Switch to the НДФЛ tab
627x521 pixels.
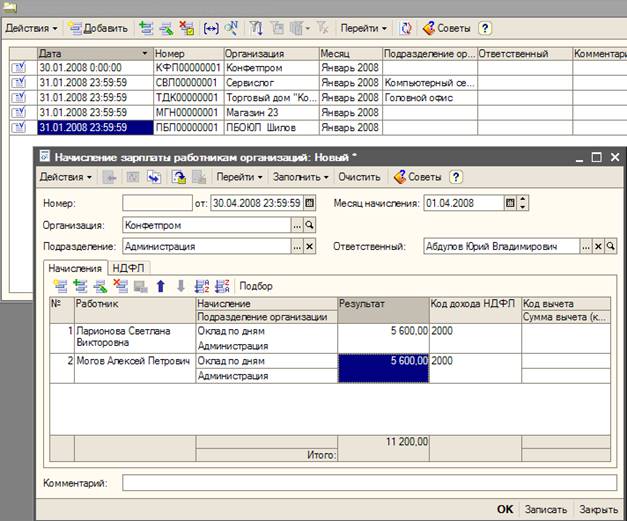point(127,267)
